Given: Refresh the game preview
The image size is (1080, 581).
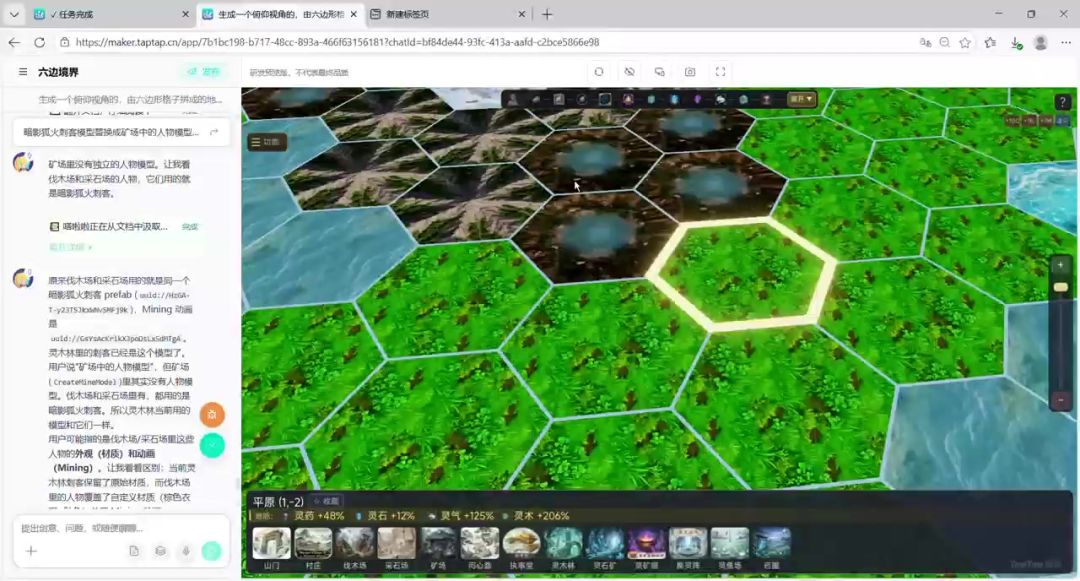Looking at the screenshot, I should click(x=599, y=72).
